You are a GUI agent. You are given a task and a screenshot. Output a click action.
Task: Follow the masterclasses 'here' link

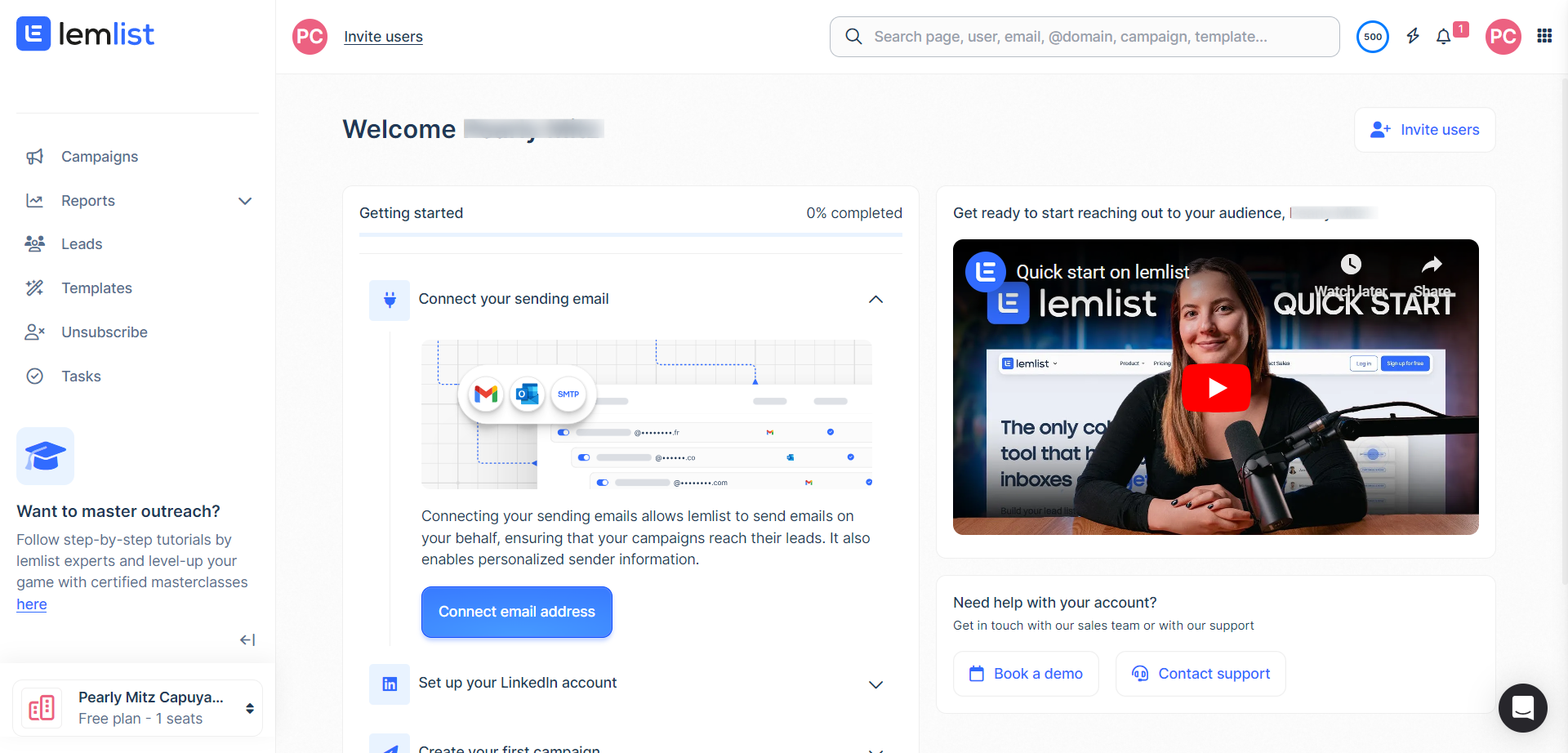pyautogui.click(x=32, y=604)
